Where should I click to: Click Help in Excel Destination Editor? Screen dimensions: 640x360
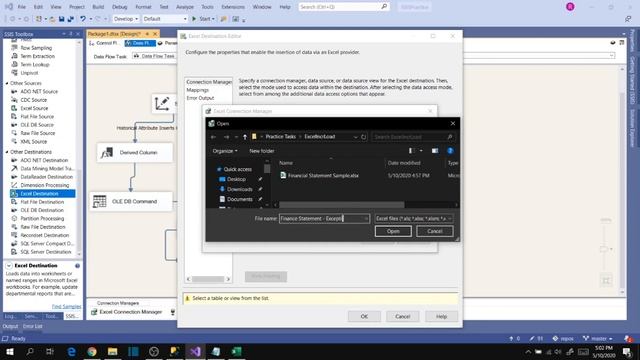click(x=441, y=316)
